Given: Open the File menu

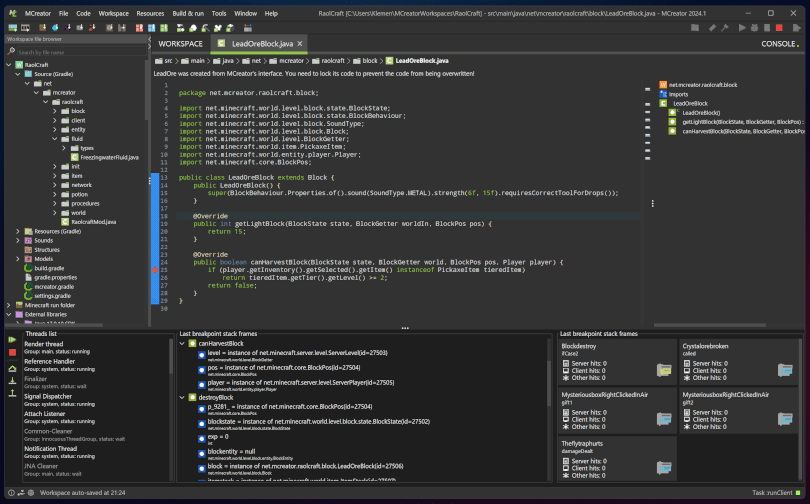Looking at the screenshot, I should pyautogui.click(x=63, y=13).
